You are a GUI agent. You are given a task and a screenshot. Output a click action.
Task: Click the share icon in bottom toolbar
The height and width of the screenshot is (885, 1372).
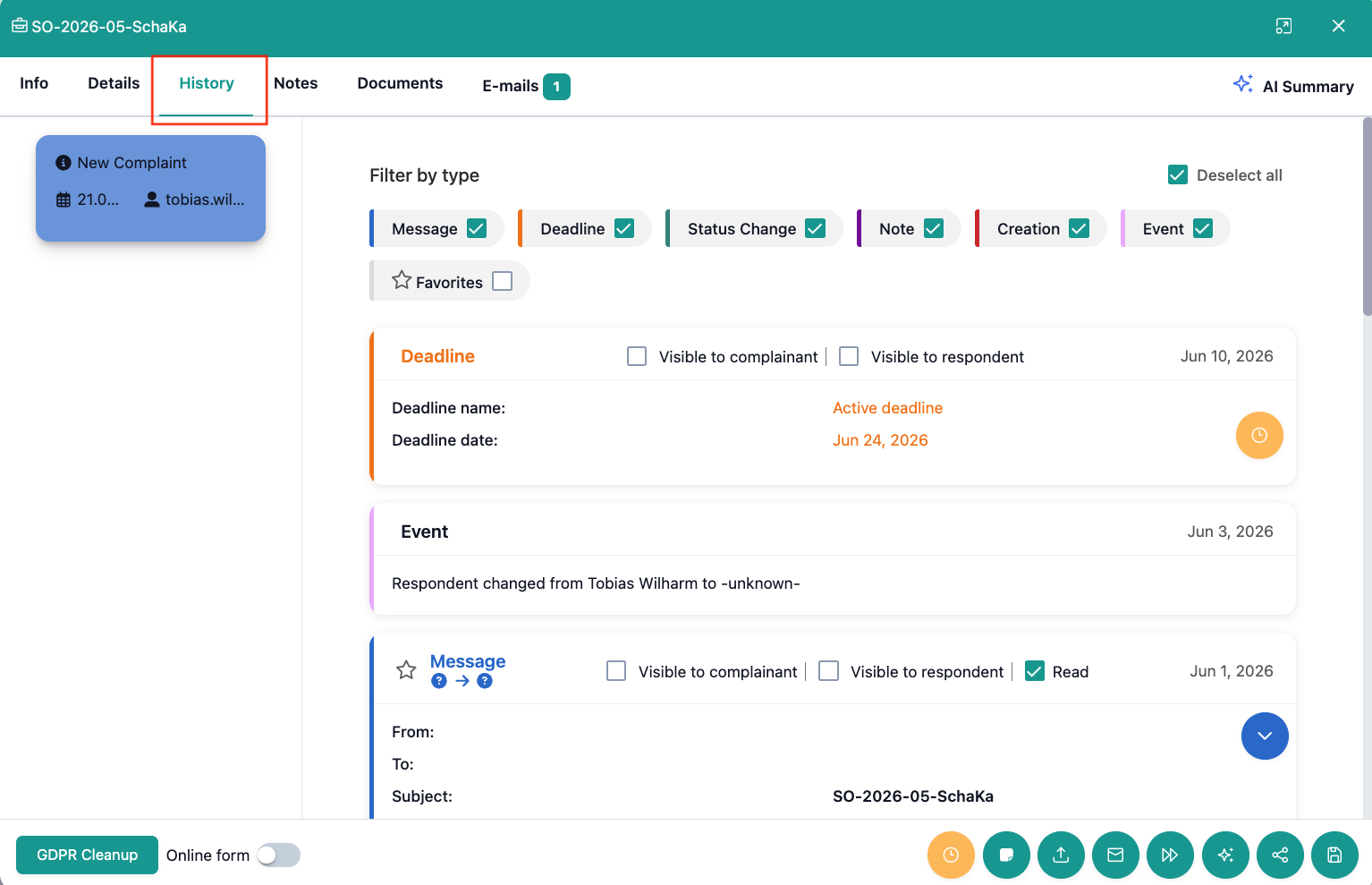[x=1280, y=855]
